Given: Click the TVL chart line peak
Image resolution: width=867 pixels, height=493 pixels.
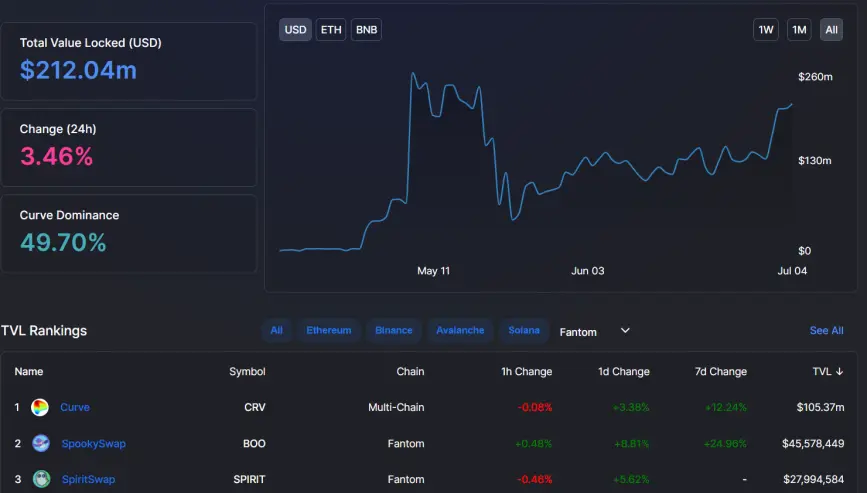Looking at the screenshot, I should point(413,74).
